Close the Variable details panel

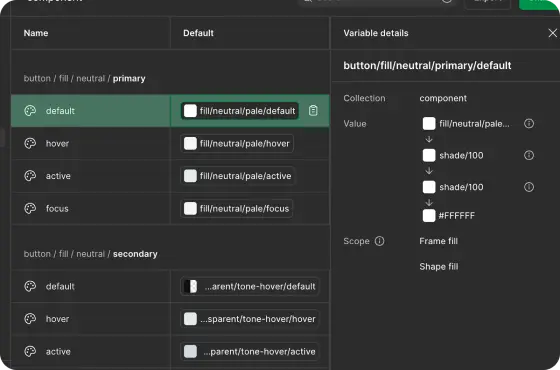552,33
